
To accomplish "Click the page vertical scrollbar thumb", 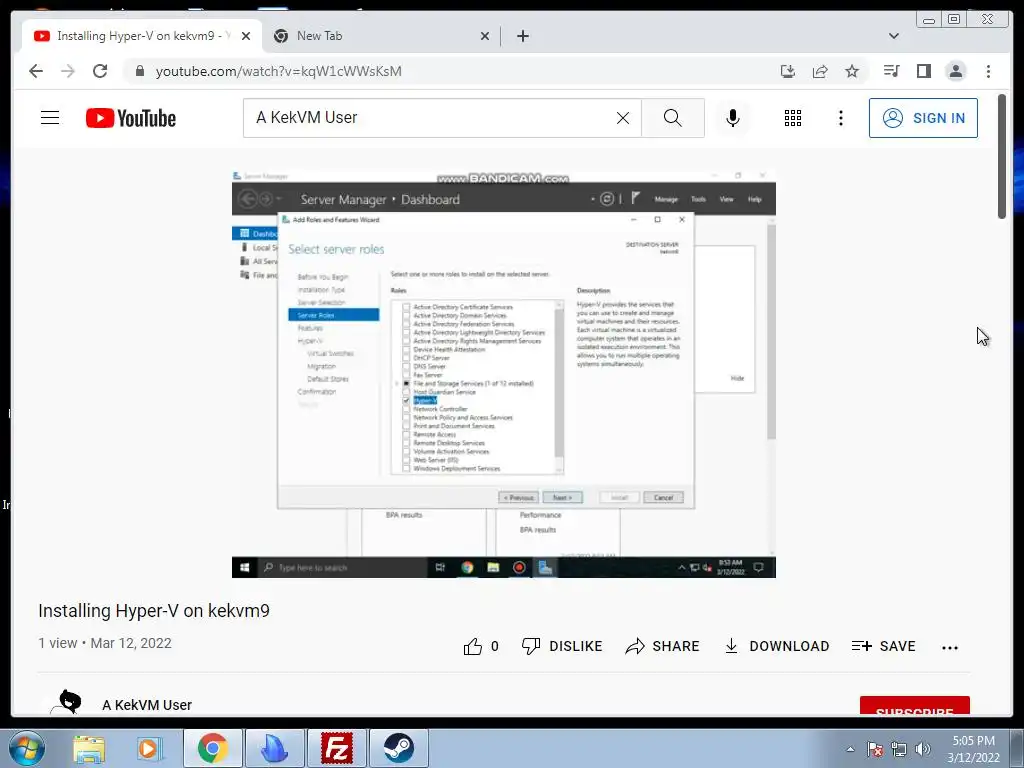I will [1002, 157].
